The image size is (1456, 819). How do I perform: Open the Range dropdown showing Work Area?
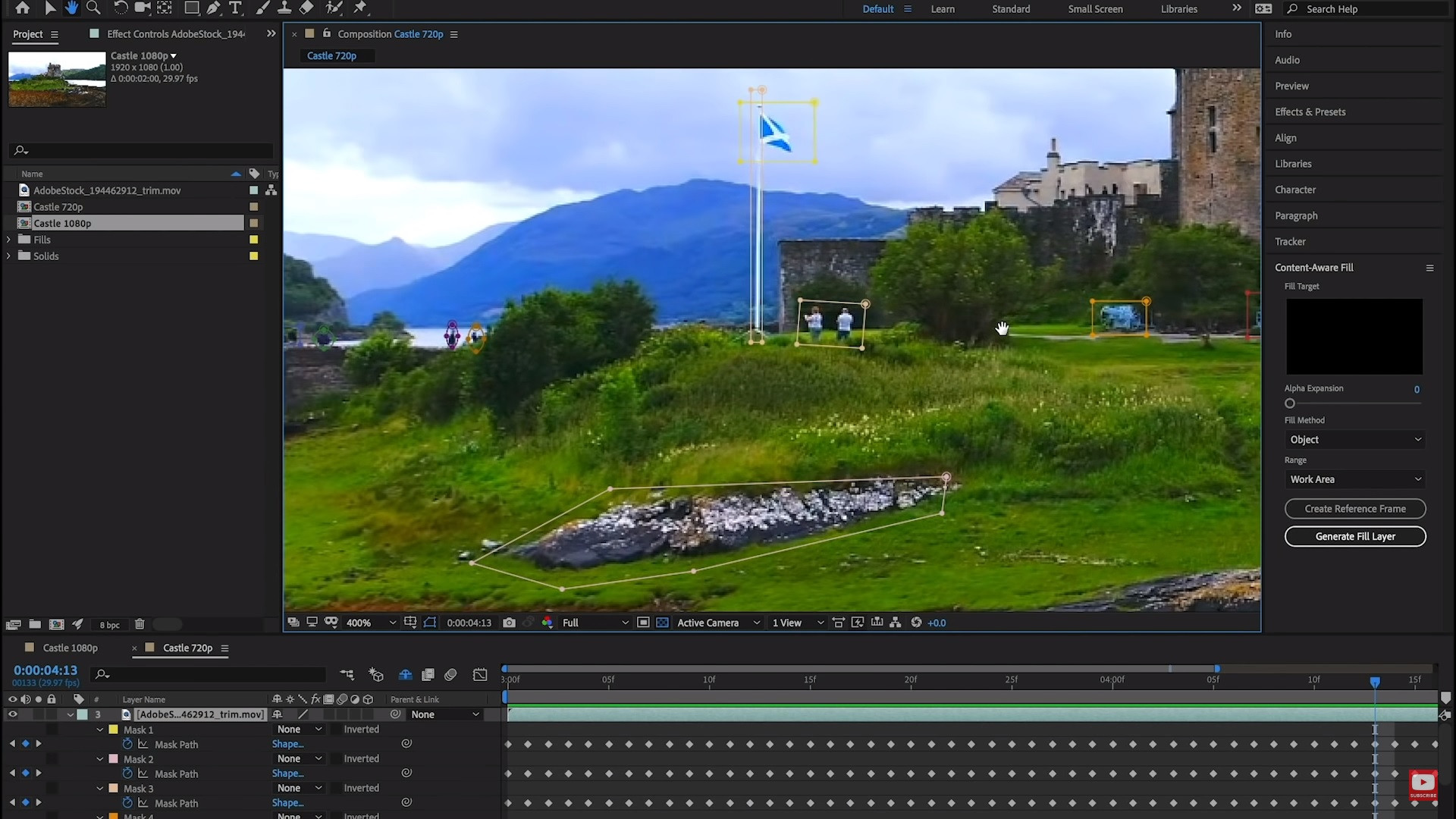[1354, 479]
